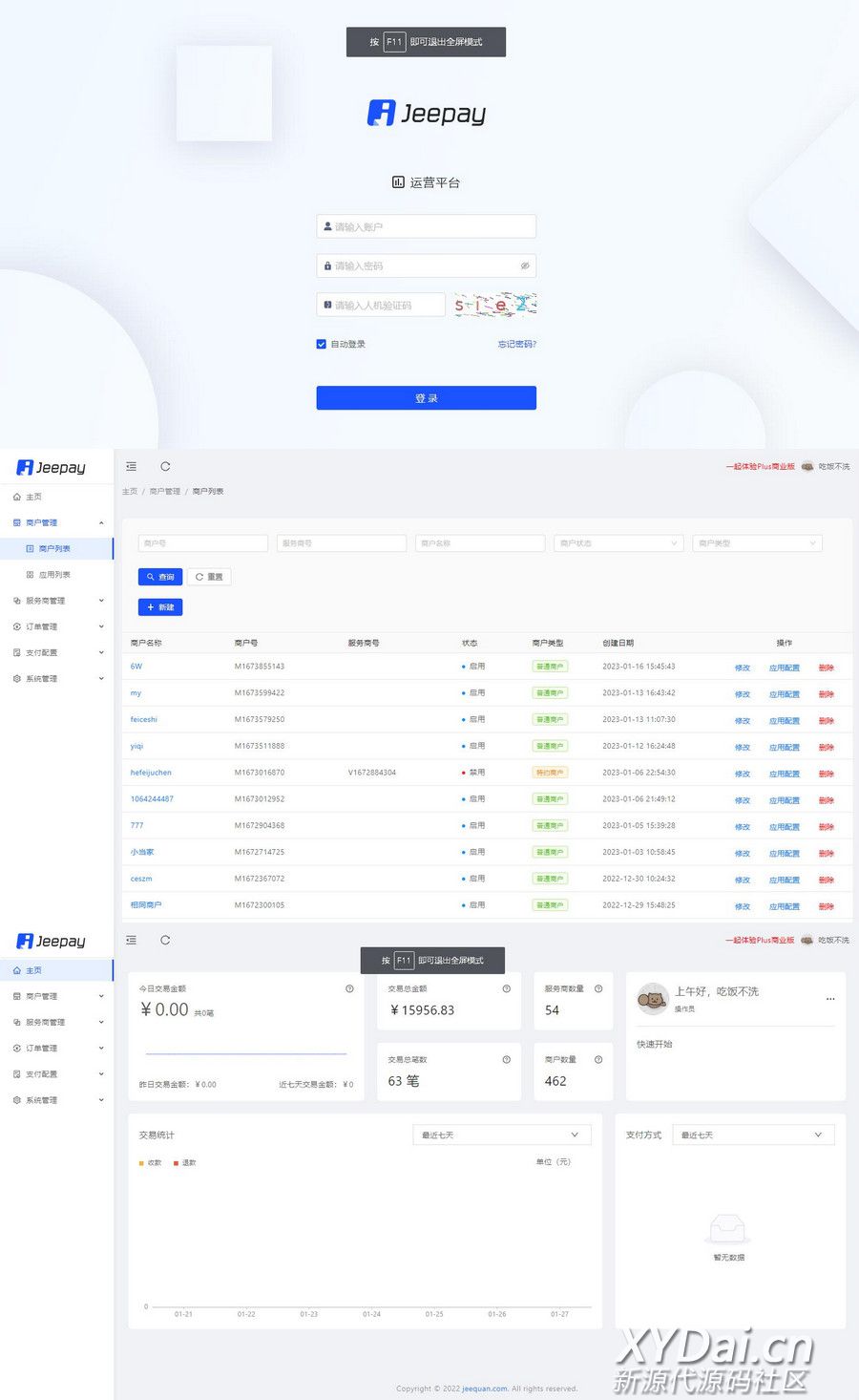Screen dimensions: 859x1400
Task: Click the help icon beside 交易总金额
Action: 506,988
